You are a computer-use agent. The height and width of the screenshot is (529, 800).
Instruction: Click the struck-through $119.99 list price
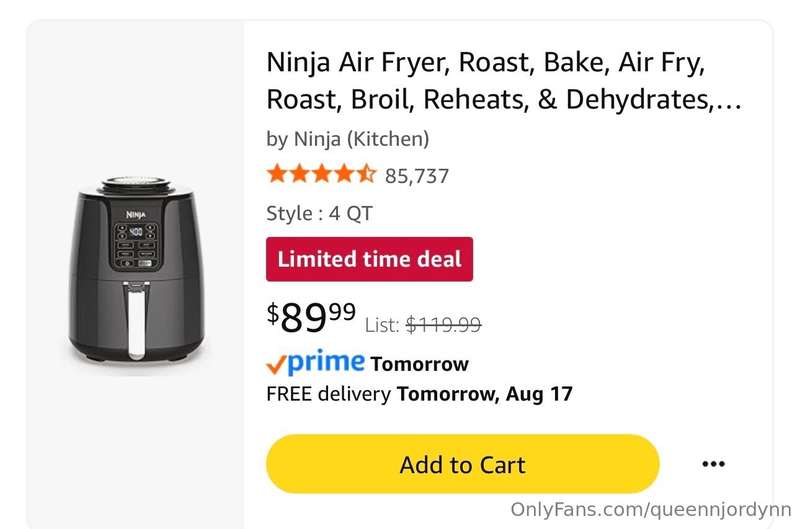tap(443, 324)
